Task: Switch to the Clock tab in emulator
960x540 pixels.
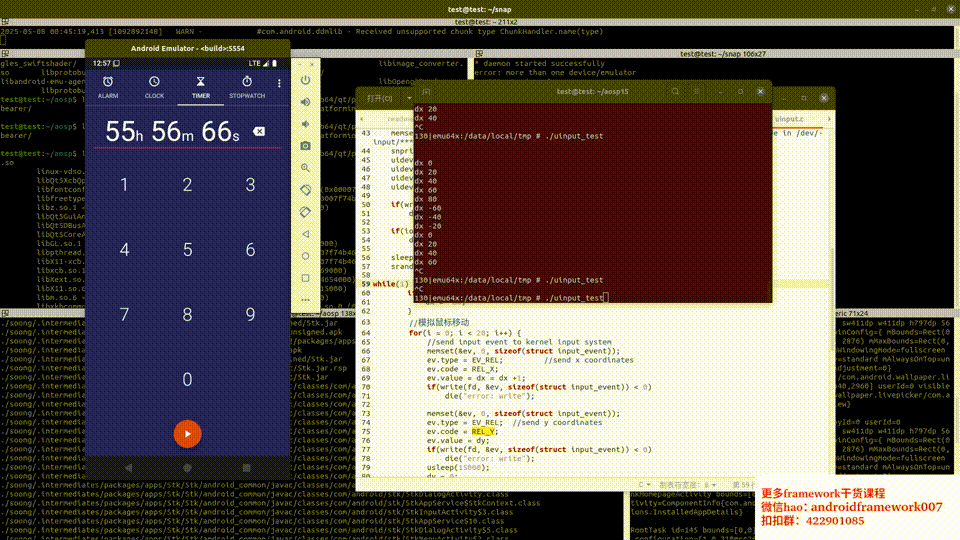Action: (154, 87)
